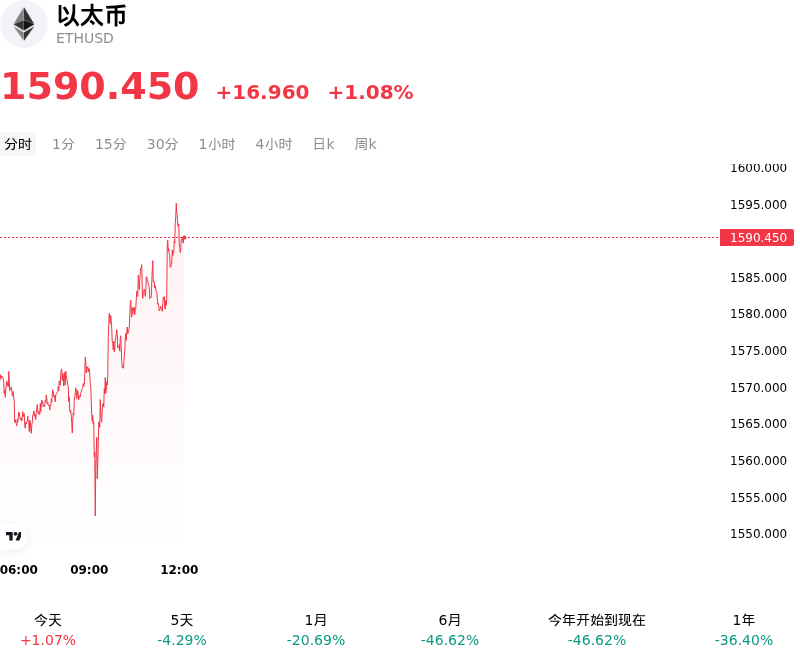Click the 12:00 time axis marker
The width and height of the screenshot is (800, 660).
[179, 570]
